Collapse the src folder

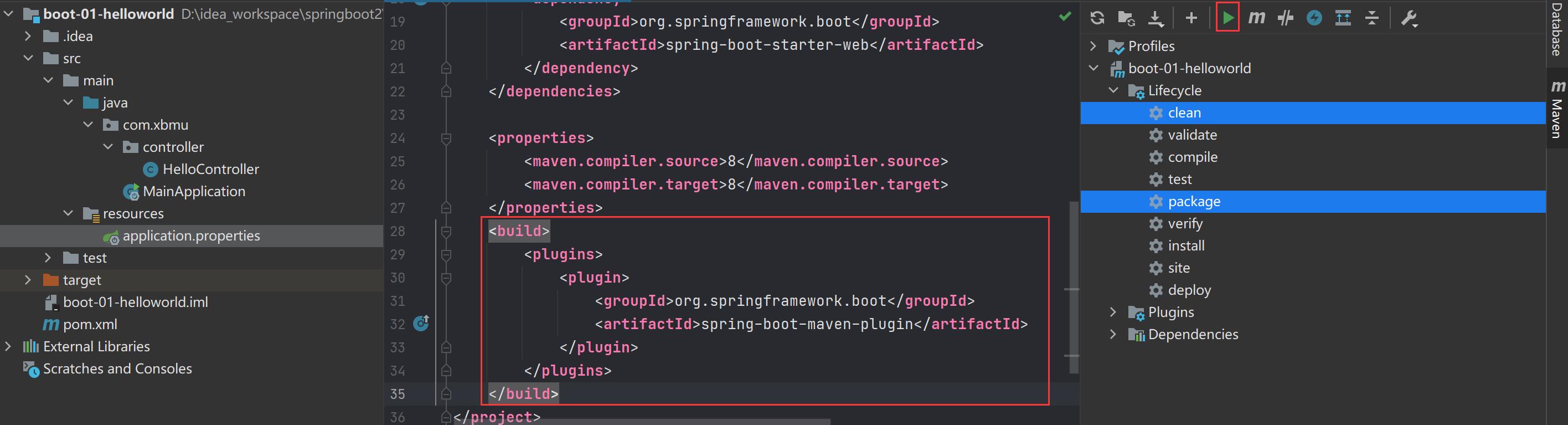(28, 58)
